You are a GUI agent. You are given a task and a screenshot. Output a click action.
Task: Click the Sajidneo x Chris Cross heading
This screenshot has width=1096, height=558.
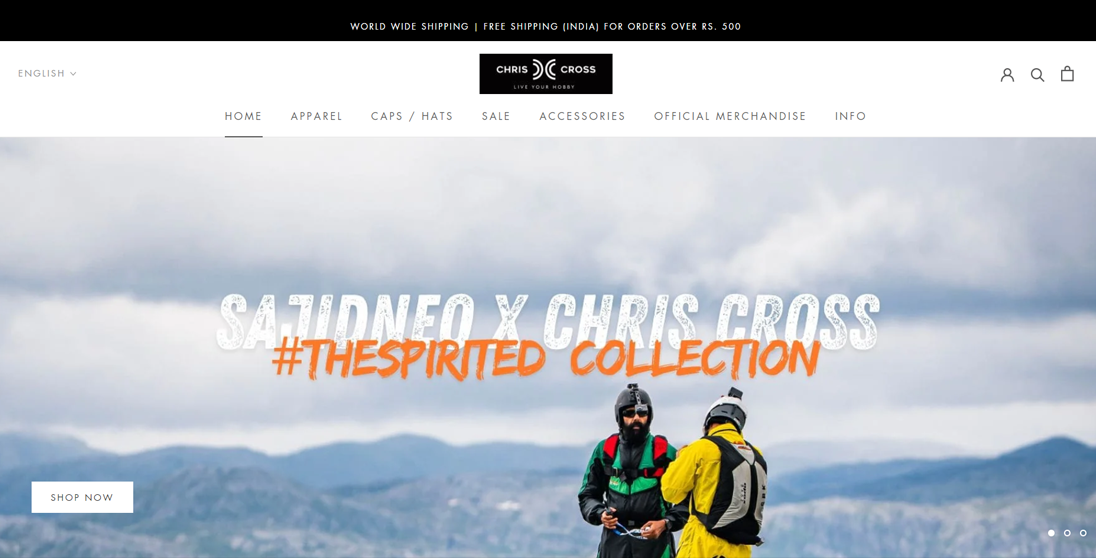(548, 320)
